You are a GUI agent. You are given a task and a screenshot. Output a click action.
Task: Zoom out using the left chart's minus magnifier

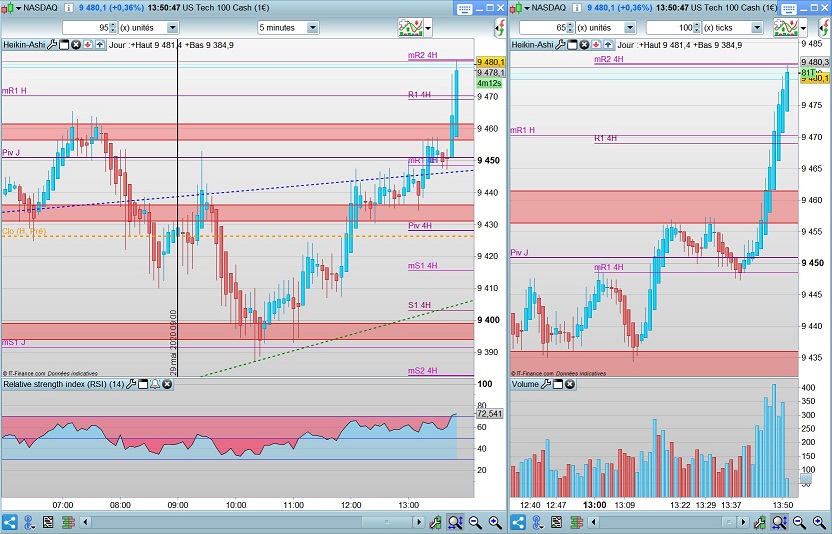(475, 522)
